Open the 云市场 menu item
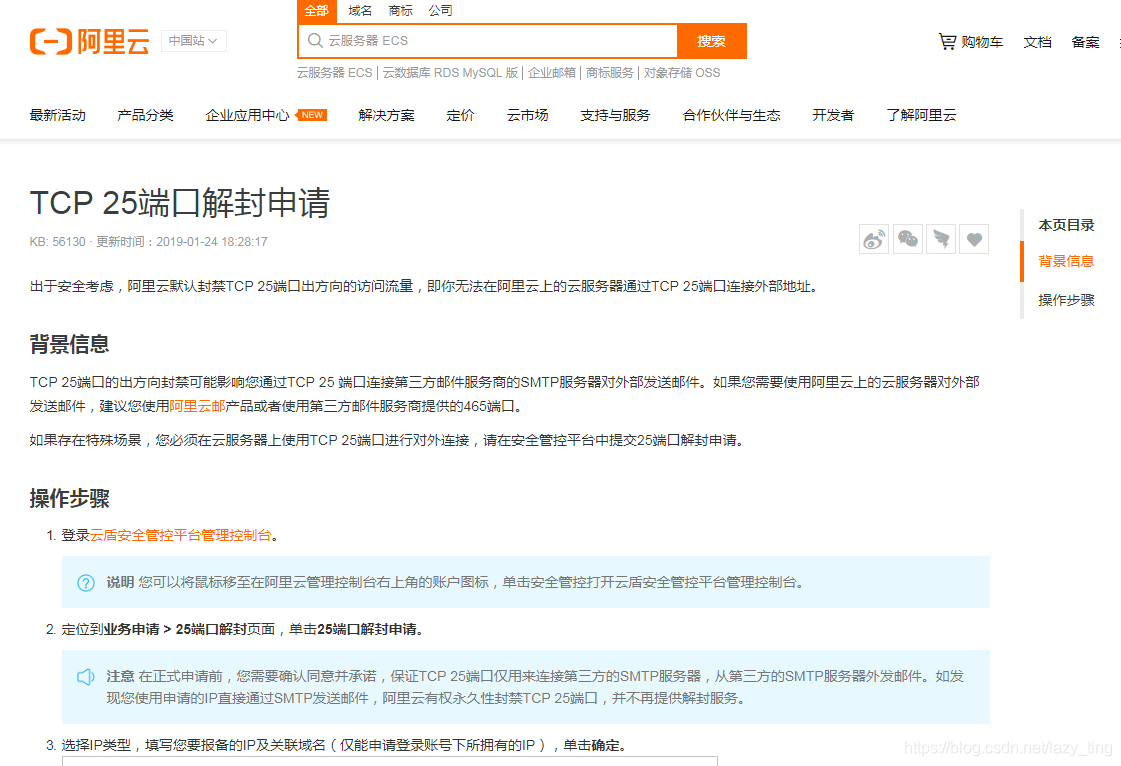The height and width of the screenshot is (766, 1121). (x=528, y=115)
